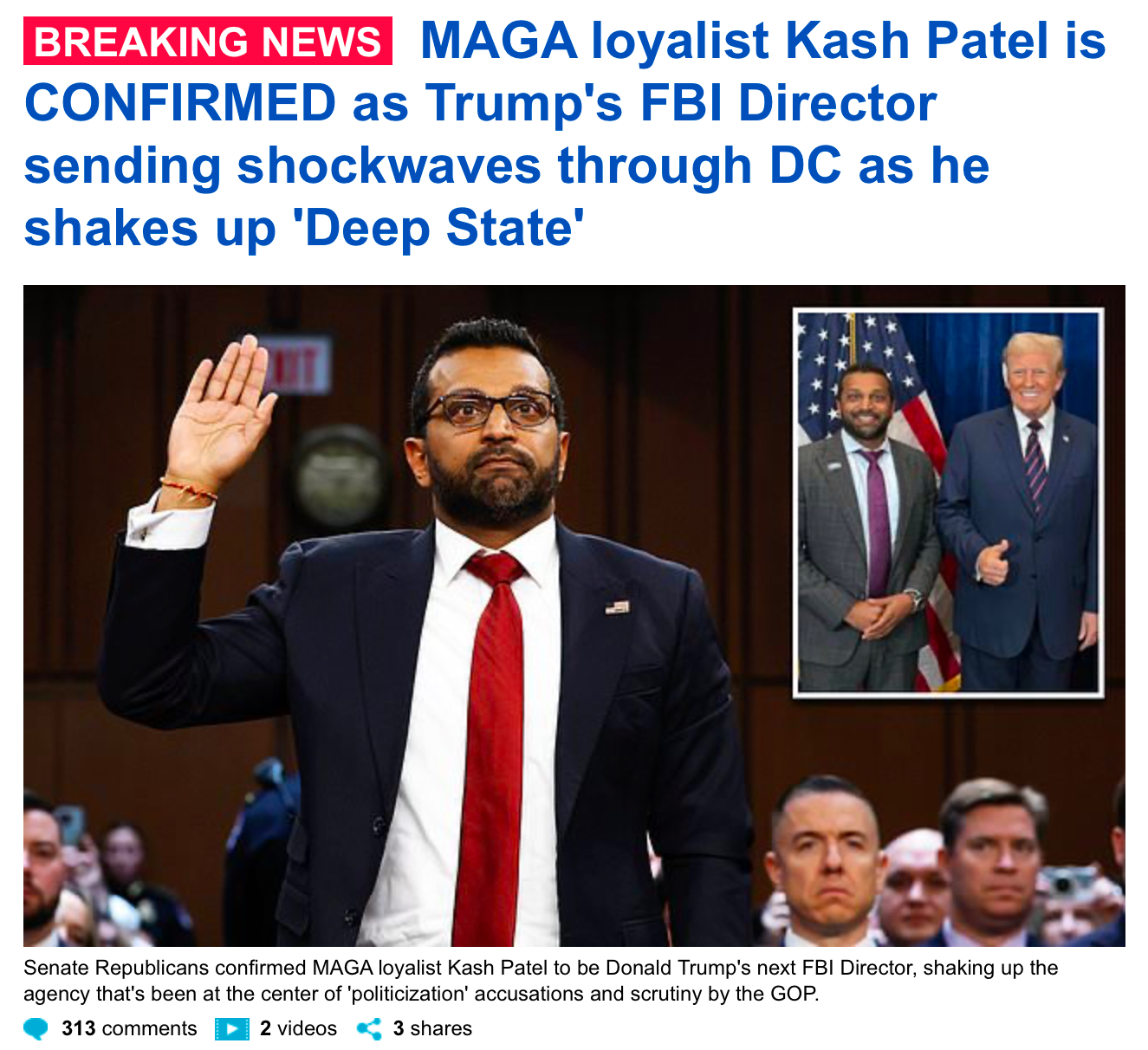Click the red BREAKING NEWS badge
The image size is (1148, 1050).
pyautogui.click(x=208, y=41)
